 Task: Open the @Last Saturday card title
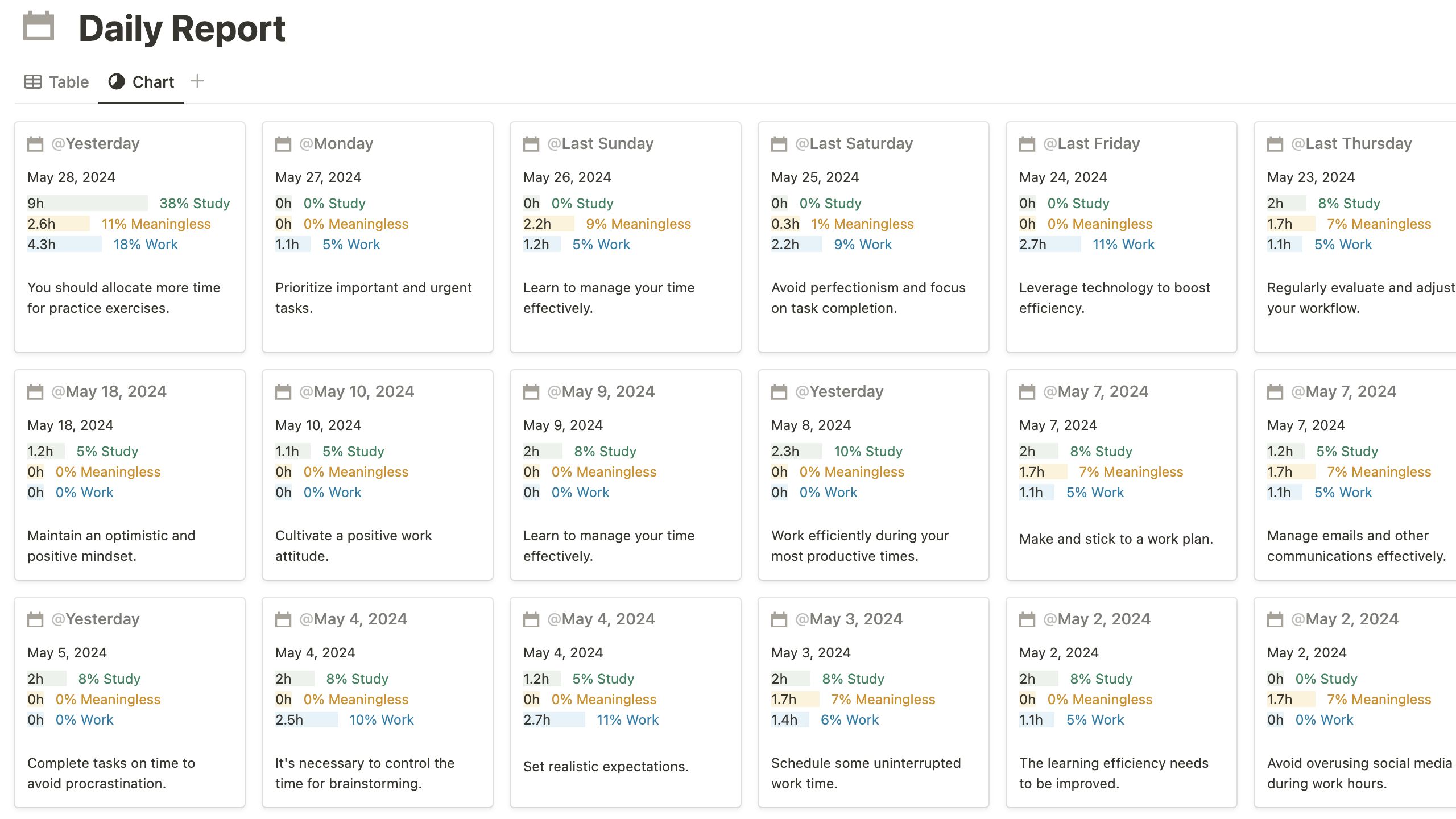pos(854,143)
